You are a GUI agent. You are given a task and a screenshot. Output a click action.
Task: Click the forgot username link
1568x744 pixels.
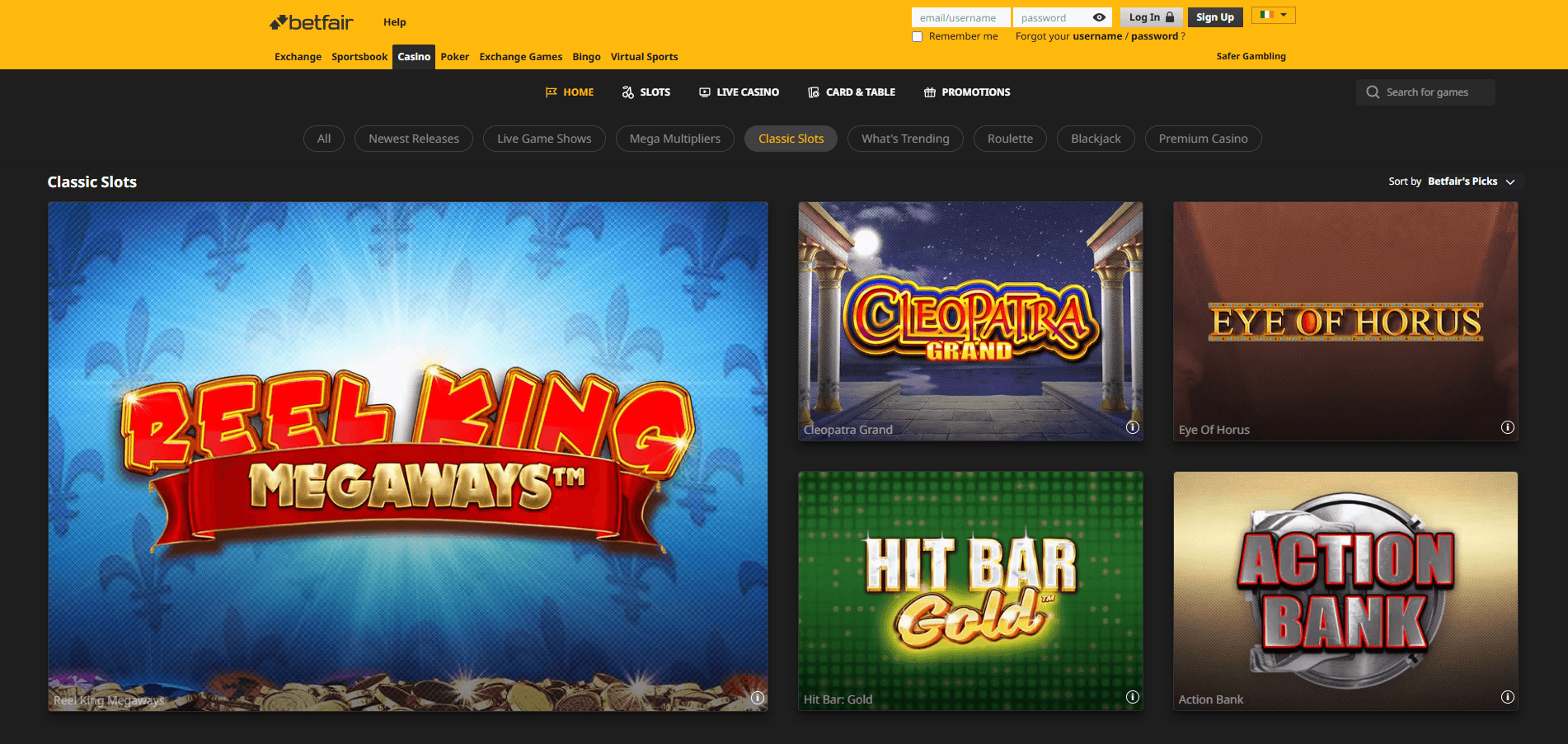click(1097, 36)
